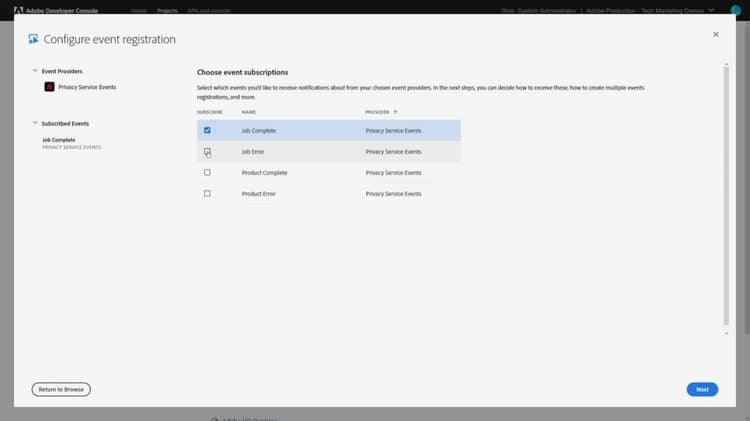Click provider cell in Product Error row
The height and width of the screenshot is (421, 750).
click(394, 194)
